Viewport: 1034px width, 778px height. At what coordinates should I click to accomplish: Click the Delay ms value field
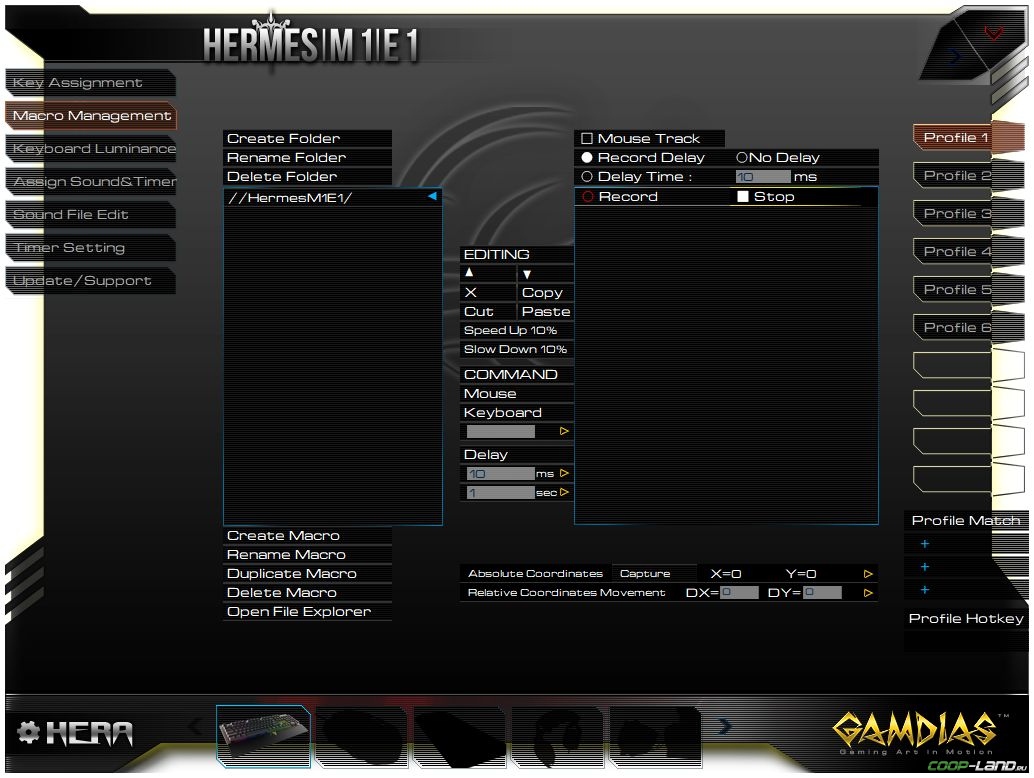[x=501, y=473]
